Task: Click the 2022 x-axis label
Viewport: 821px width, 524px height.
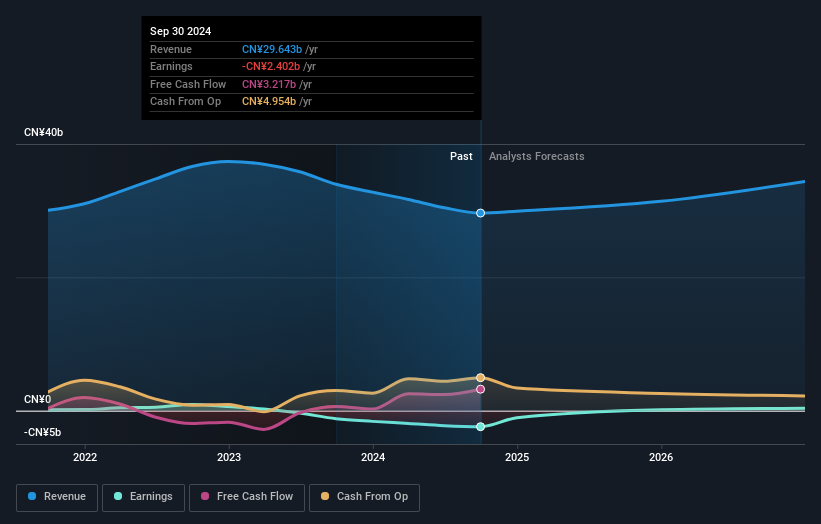Action: (85, 457)
